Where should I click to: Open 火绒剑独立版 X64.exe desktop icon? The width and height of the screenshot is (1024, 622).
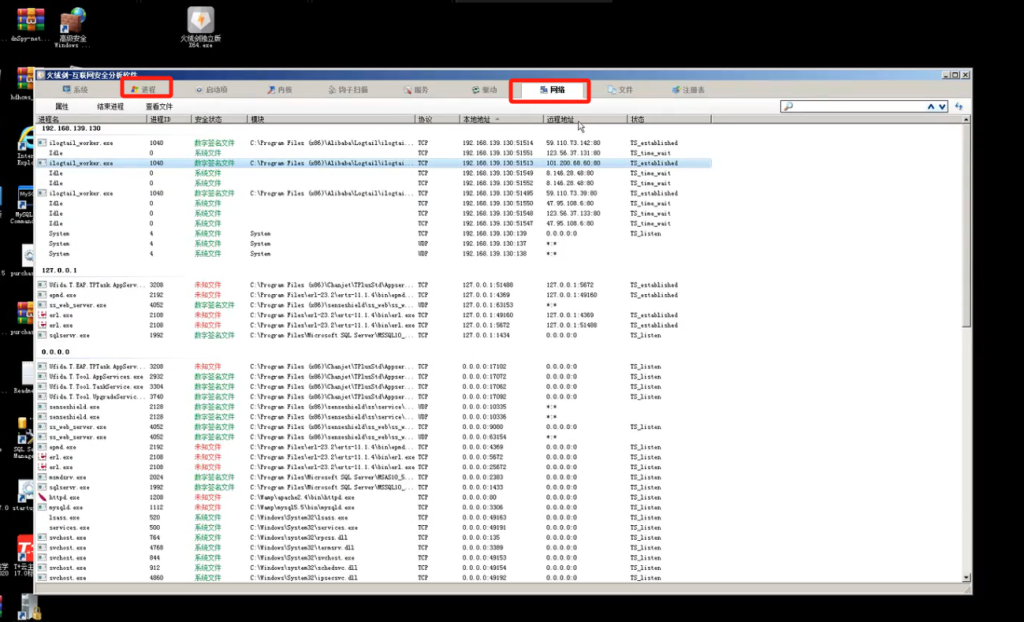(200, 29)
